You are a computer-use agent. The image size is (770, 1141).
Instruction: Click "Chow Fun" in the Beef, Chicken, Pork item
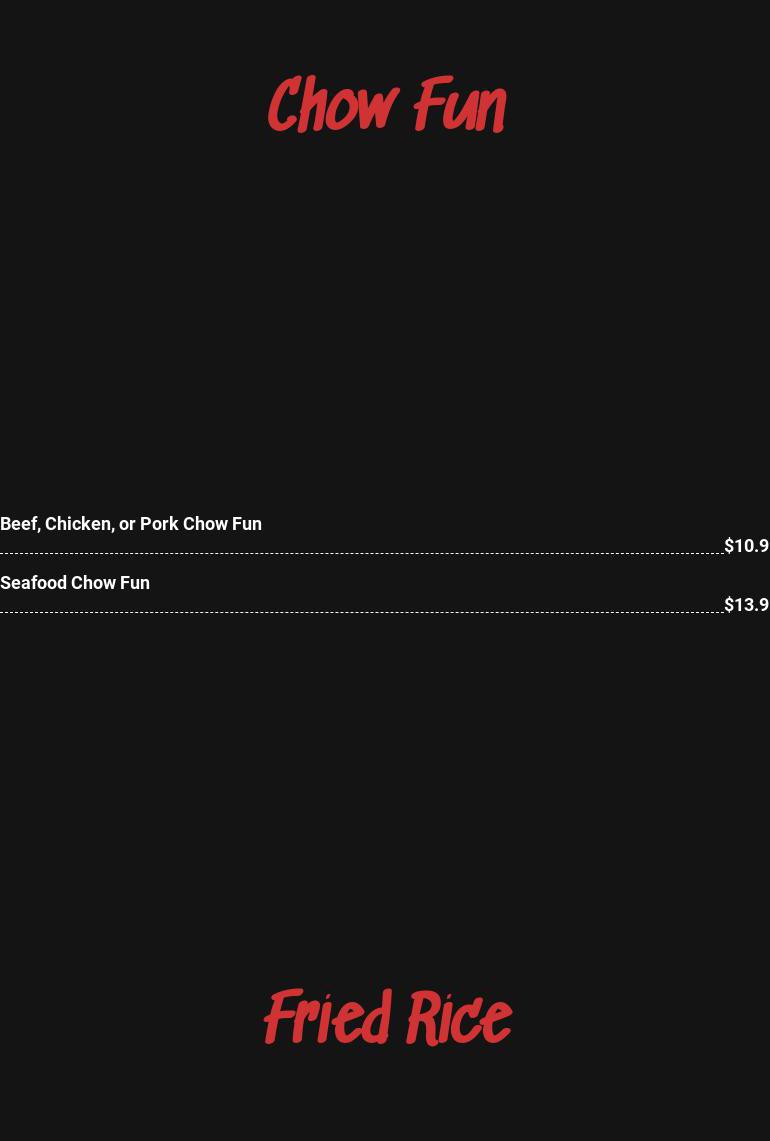point(222,524)
